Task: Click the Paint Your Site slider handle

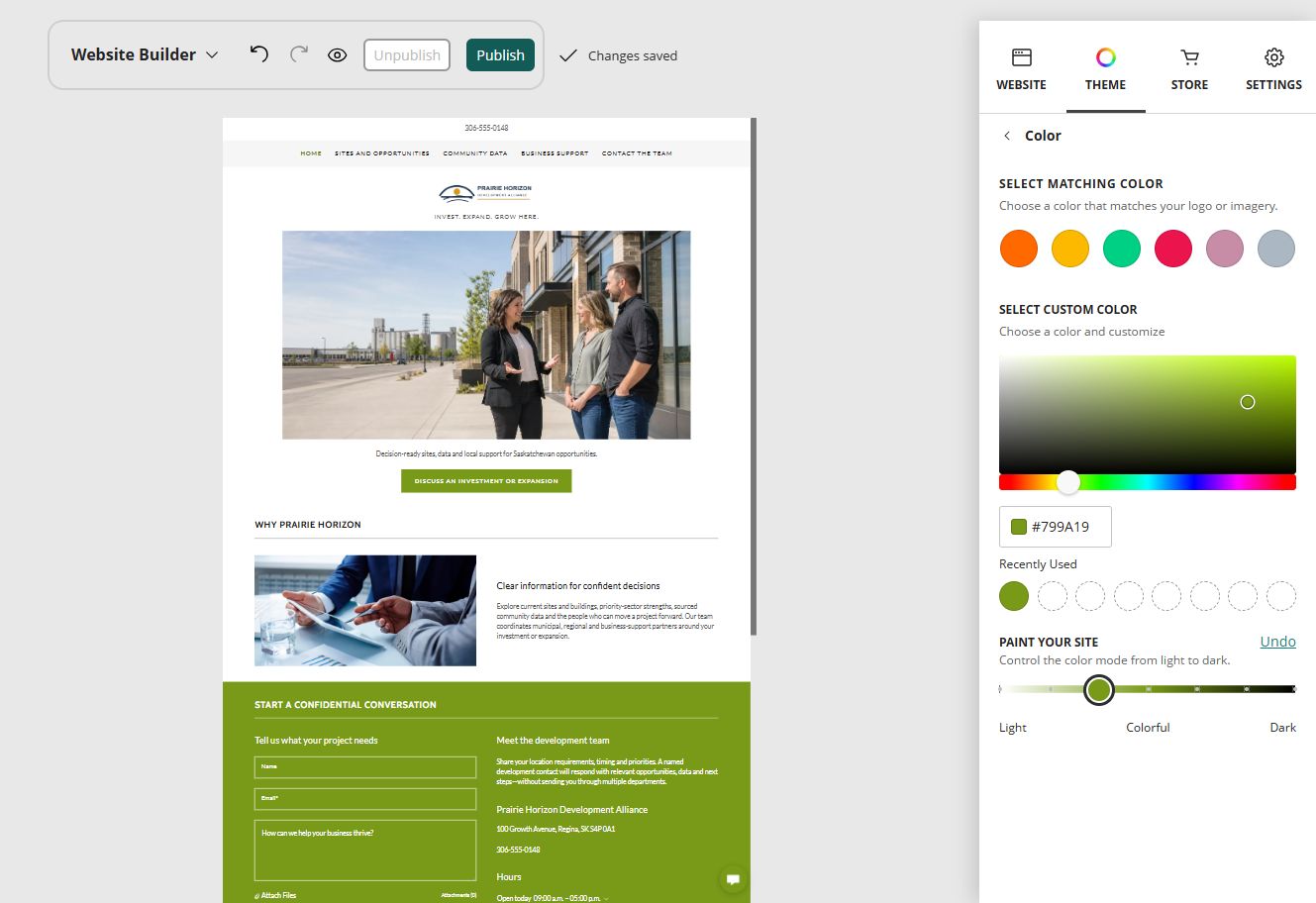Action: pyautogui.click(x=1099, y=690)
